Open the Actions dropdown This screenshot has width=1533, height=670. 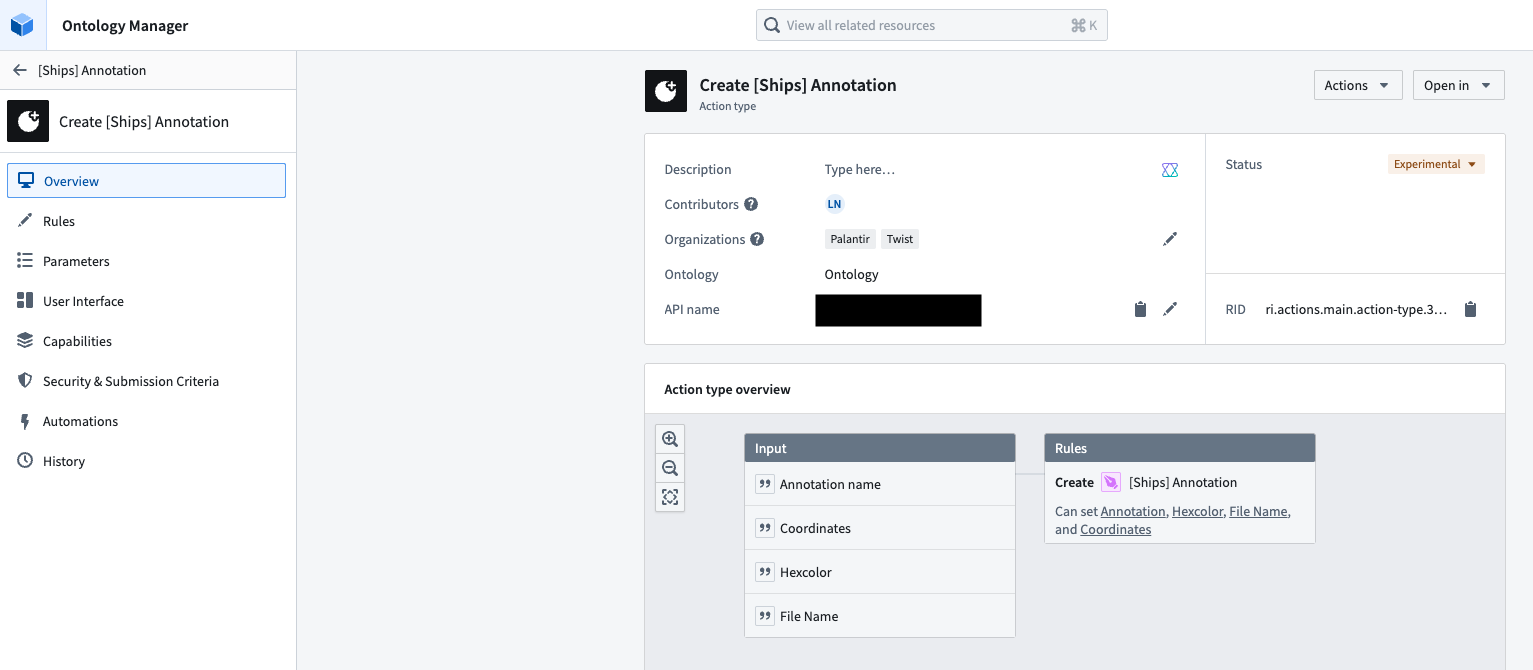coord(1357,85)
